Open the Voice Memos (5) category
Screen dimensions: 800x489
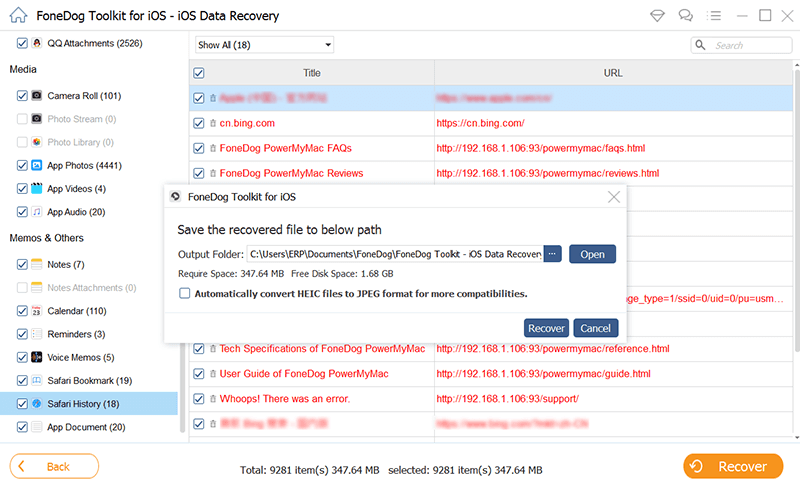point(81,357)
